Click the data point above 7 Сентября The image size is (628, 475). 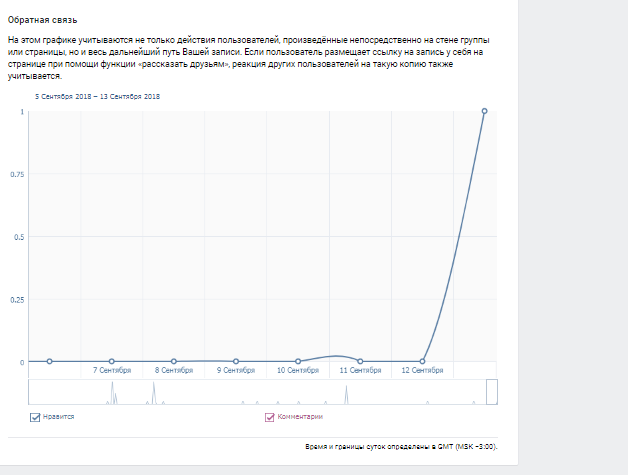[112, 361]
